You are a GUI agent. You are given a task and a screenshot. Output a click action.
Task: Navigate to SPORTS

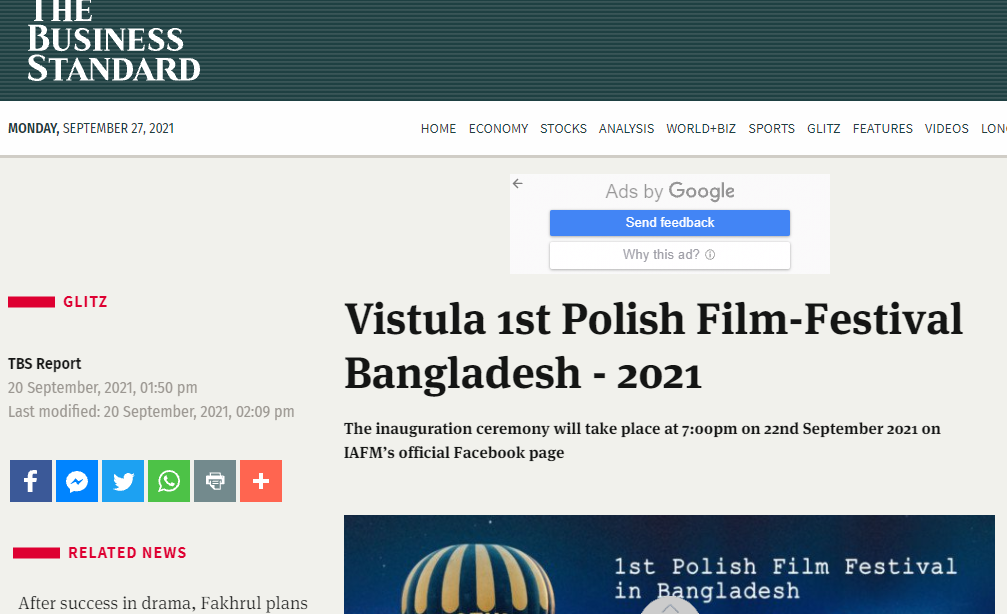tap(771, 128)
